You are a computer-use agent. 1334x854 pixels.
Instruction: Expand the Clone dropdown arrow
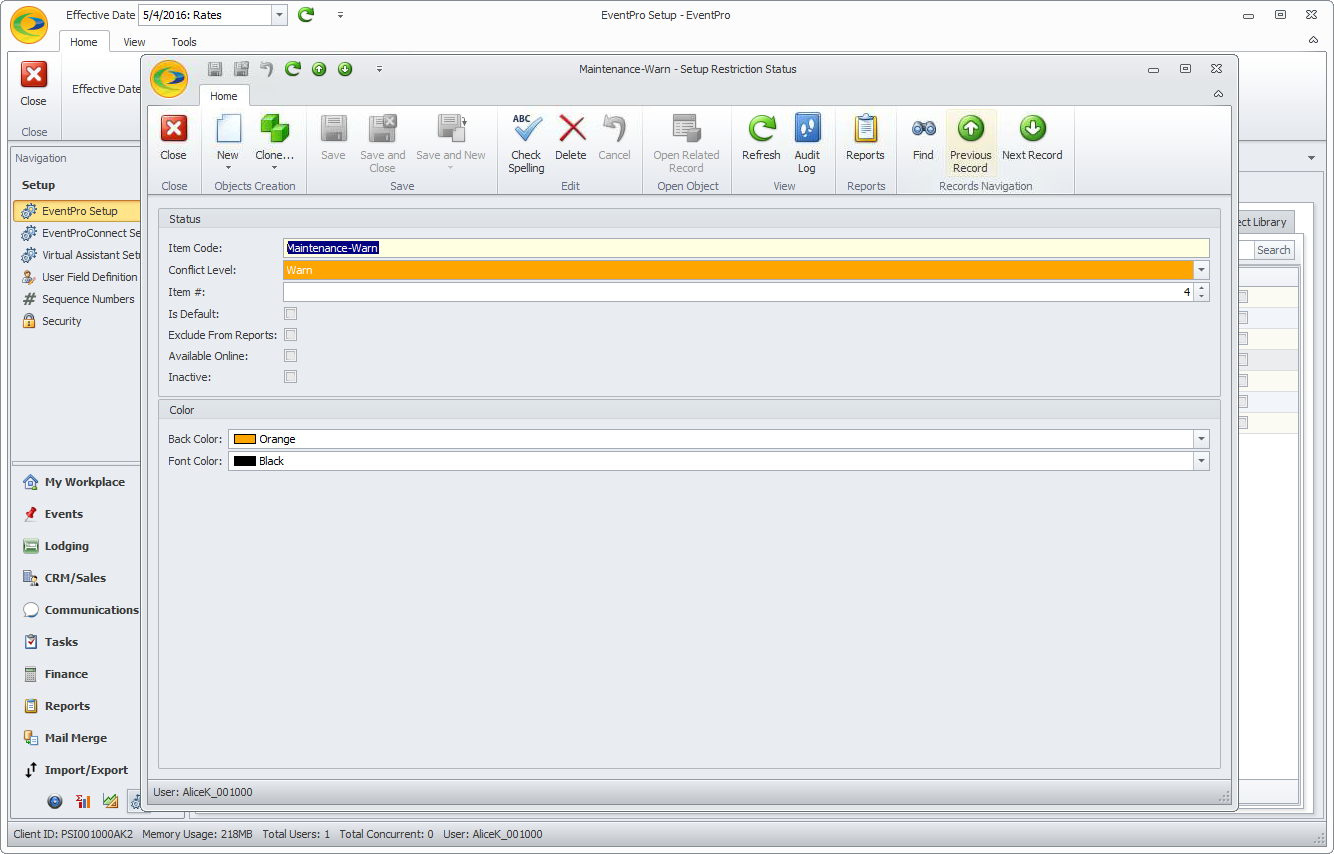click(x=274, y=168)
